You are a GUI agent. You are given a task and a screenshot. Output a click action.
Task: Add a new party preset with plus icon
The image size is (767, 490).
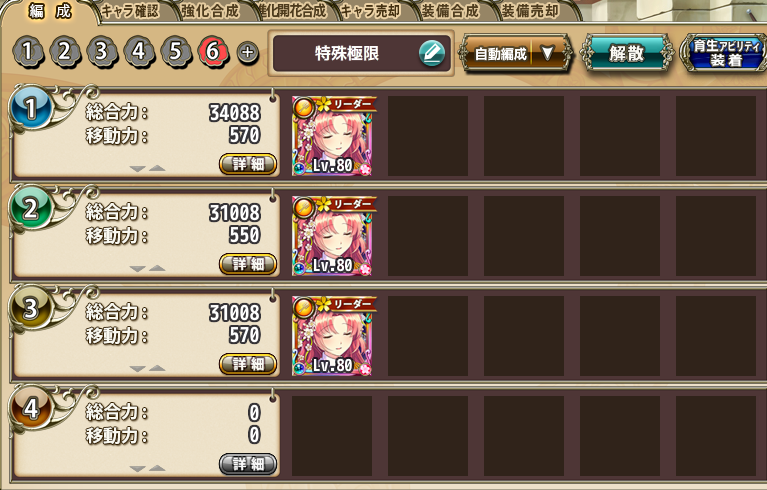point(248,52)
